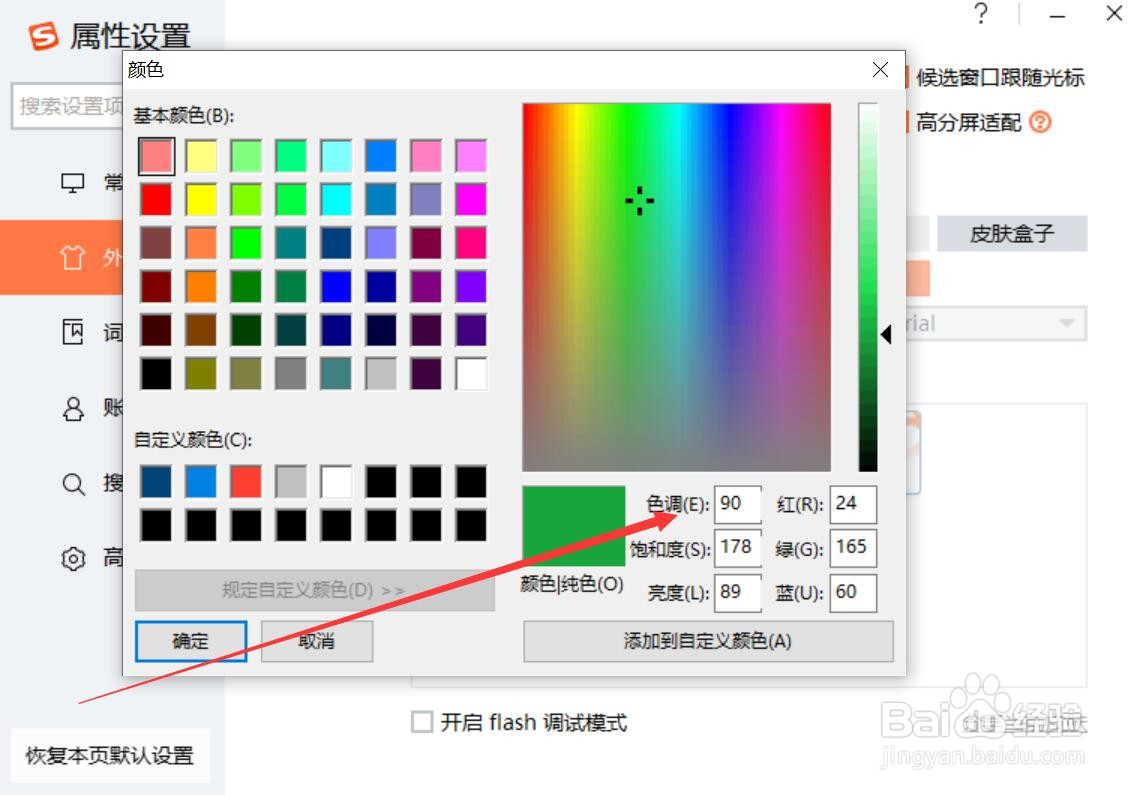The image size is (1147, 795).
Task: Click inside the 色调 hue input field
Action: pyautogui.click(x=737, y=504)
